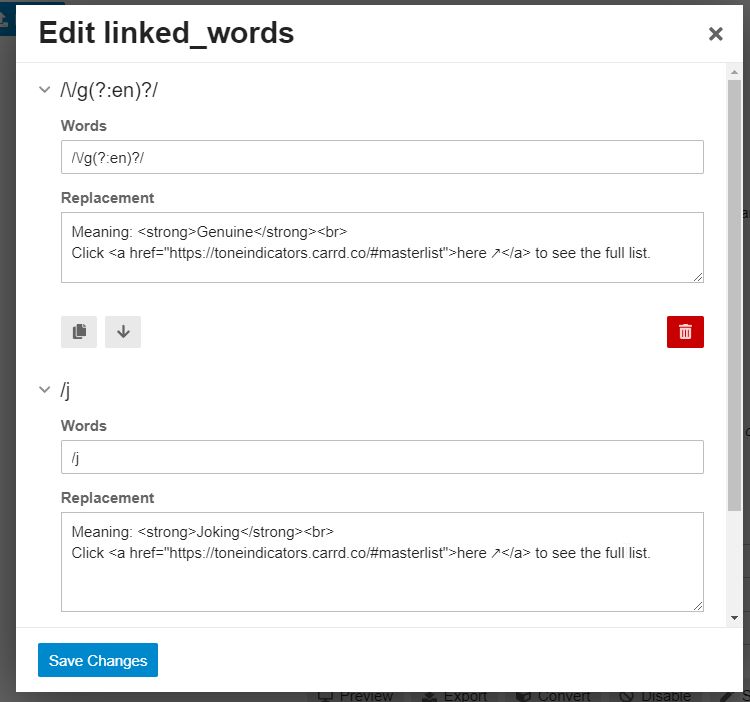Click the scrollbar down arrow in the dialog
Image resolution: width=750 pixels, height=702 pixels.
click(x=734, y=618)
